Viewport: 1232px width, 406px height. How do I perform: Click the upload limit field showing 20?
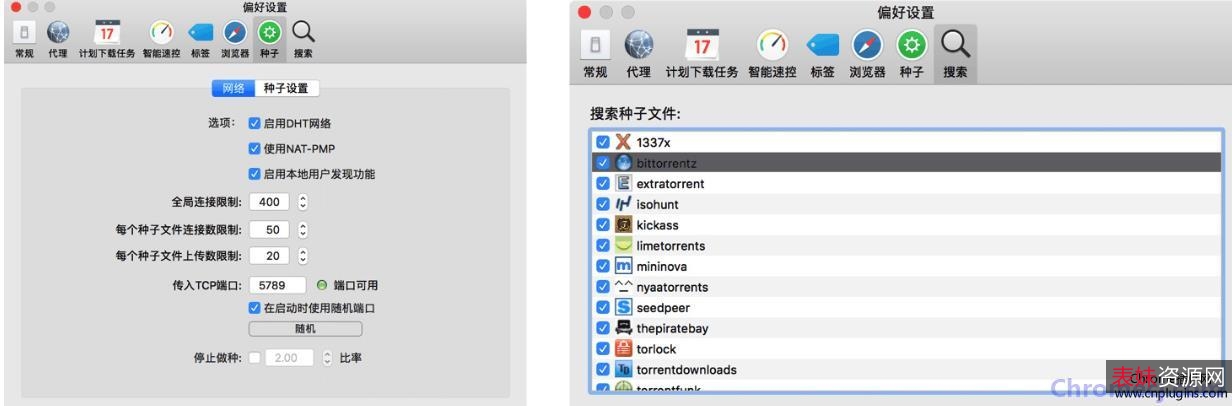(269, 256)
